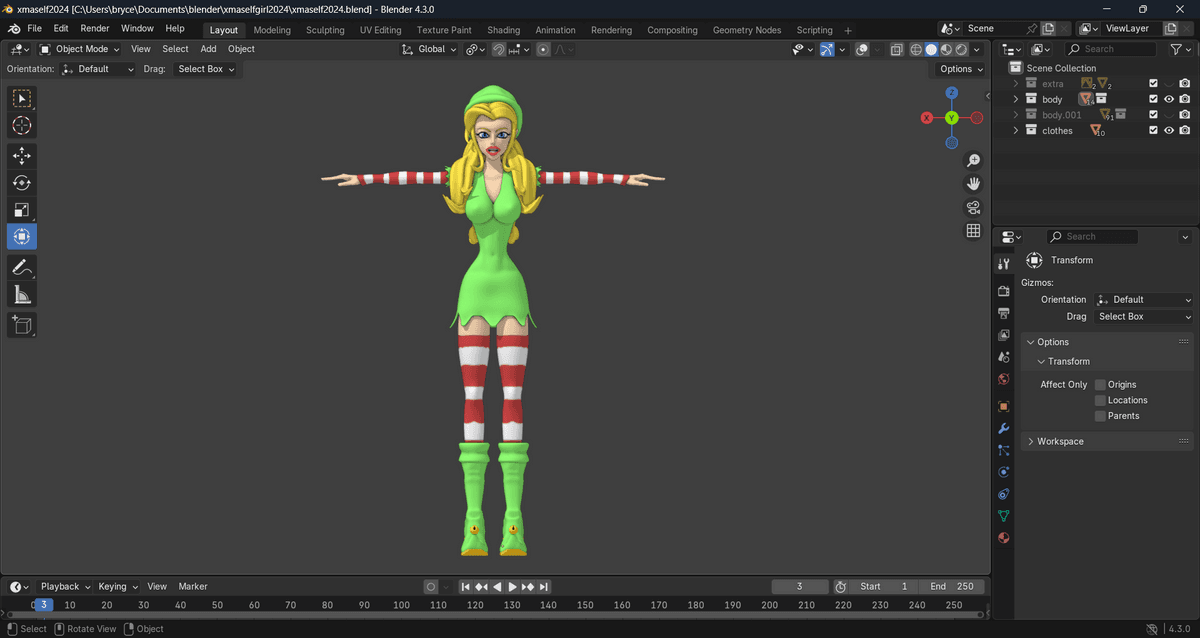
Task: Open the Drag dropdown in properties
Action: point(1144,317)
